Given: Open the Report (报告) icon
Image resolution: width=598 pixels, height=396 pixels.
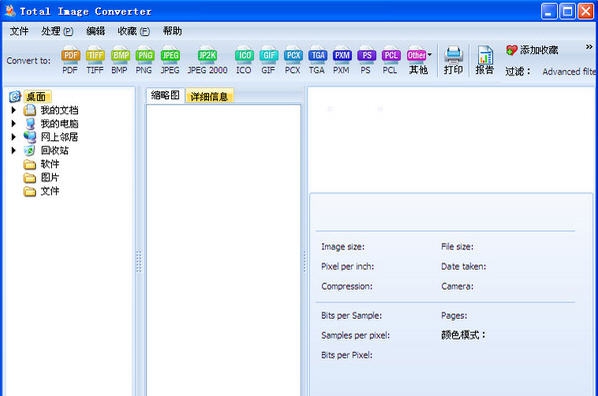Looking at the screenshot, I should (485, 60).
